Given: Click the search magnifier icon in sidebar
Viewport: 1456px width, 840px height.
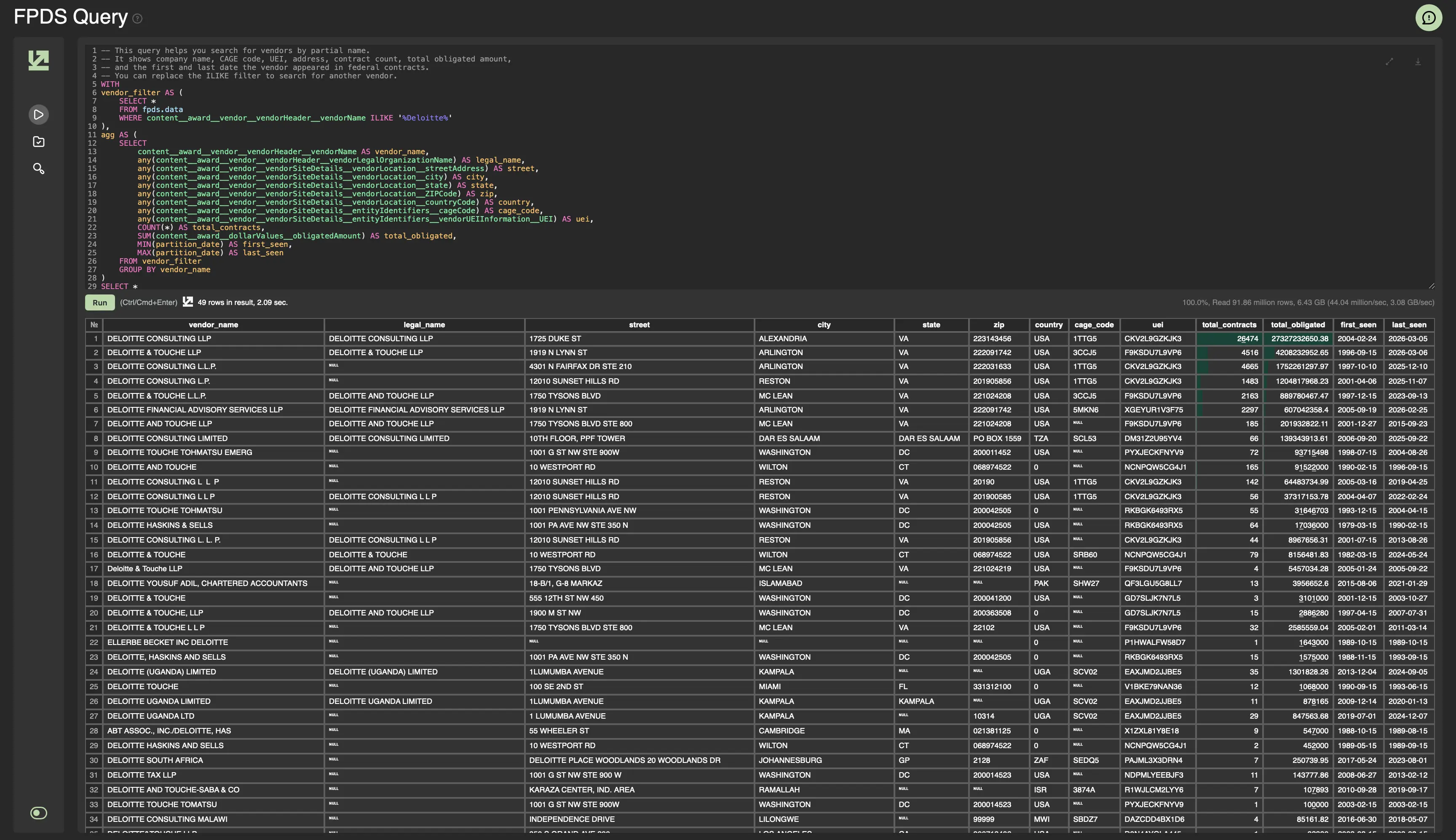Looking at the screenshot, I should (39, 169).
